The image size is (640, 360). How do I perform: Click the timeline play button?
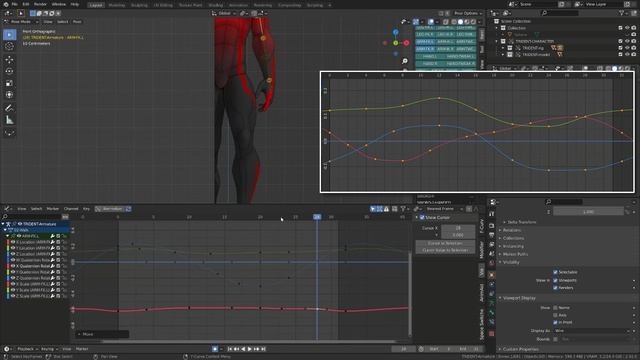250,349
